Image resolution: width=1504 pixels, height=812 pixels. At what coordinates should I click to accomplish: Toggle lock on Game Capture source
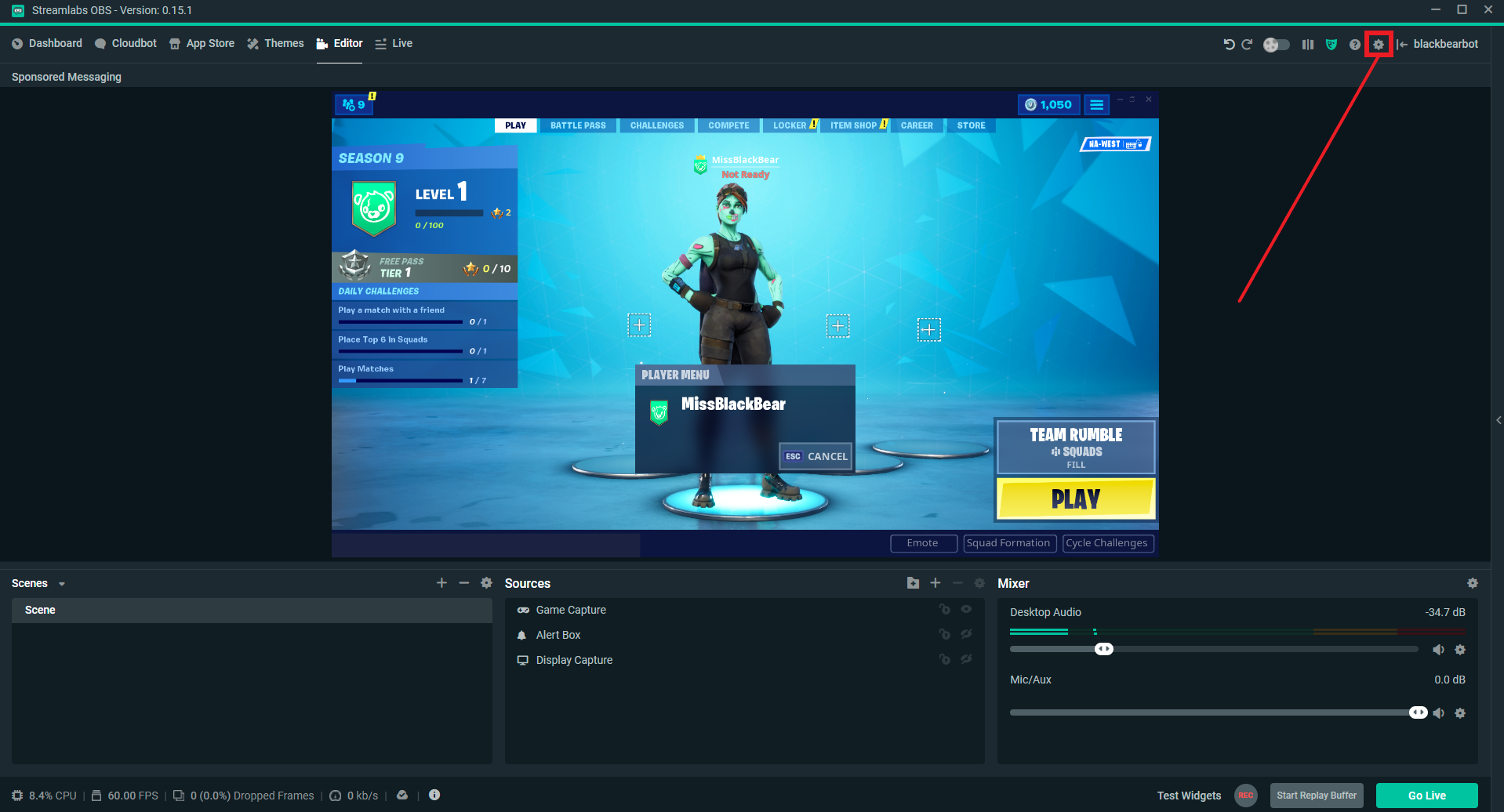pyautogui.click(x=945, y=609)
